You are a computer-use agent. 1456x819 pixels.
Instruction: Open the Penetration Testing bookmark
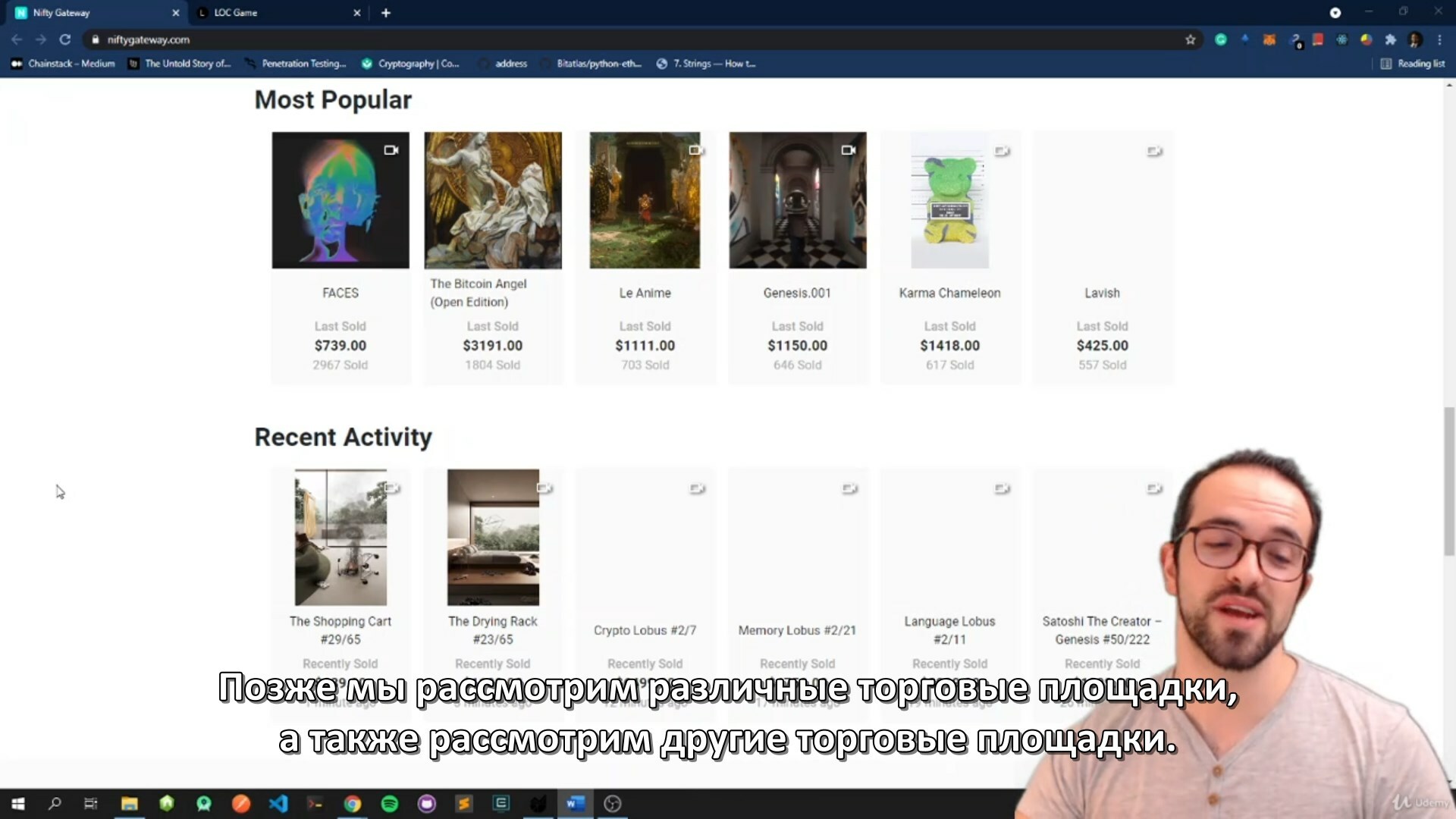(295, 64)
